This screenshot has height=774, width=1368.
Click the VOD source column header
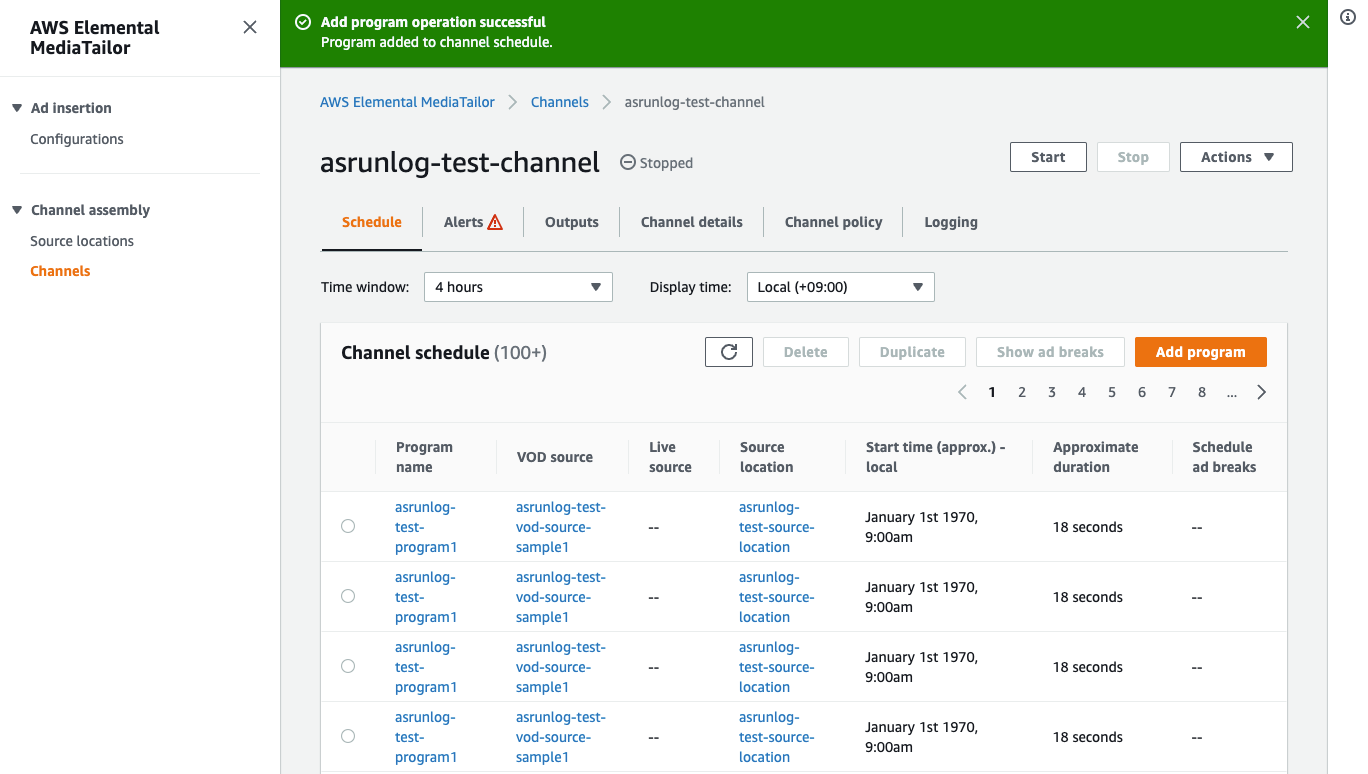(x=555, y=457)
